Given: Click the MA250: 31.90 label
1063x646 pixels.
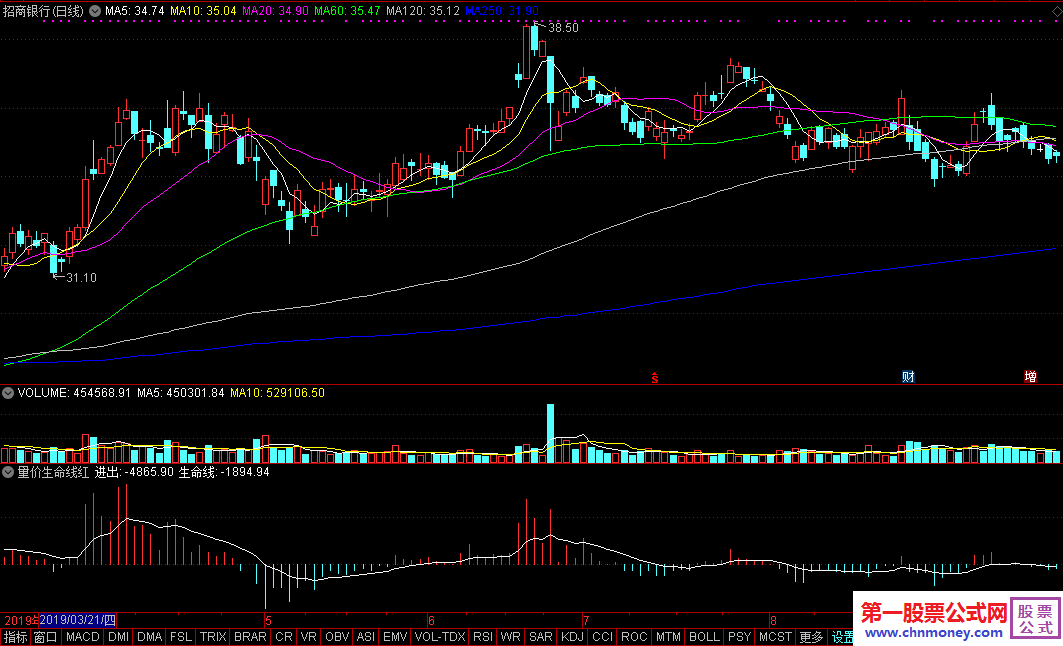Looking at the screenshot, I should point(502,11).
